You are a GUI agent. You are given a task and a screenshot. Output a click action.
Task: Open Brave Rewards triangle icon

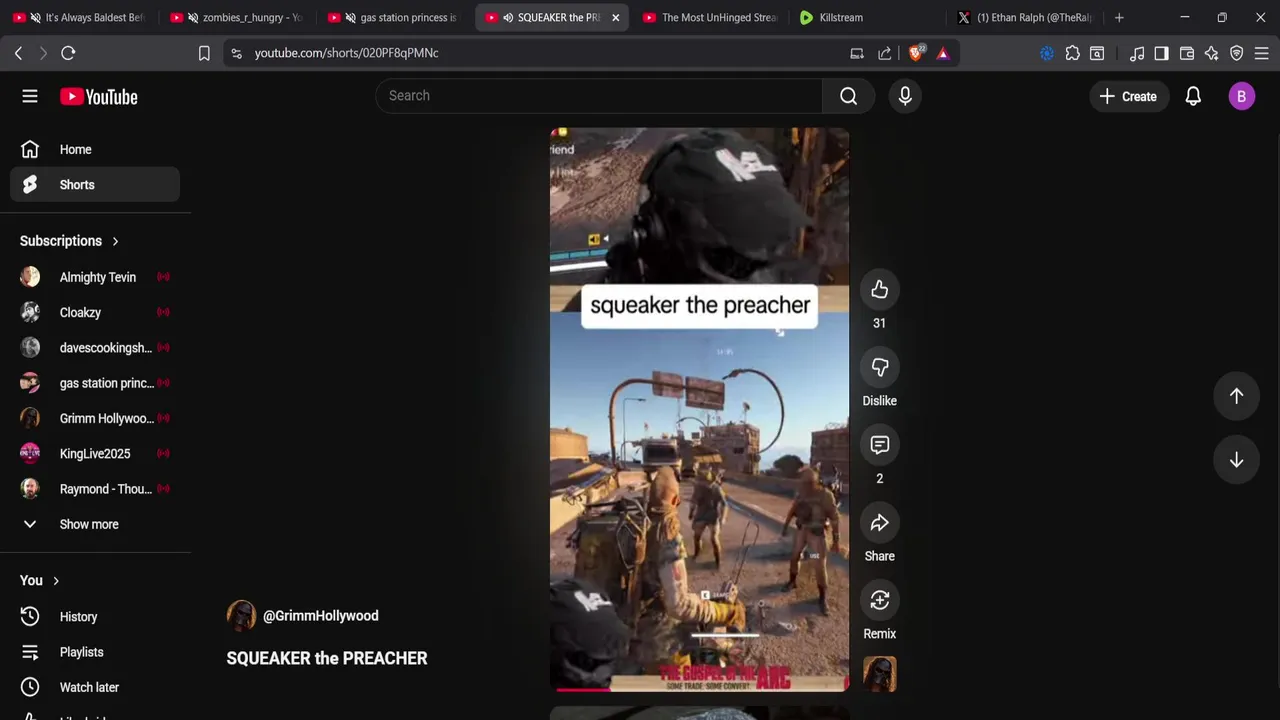coord(943,53)
